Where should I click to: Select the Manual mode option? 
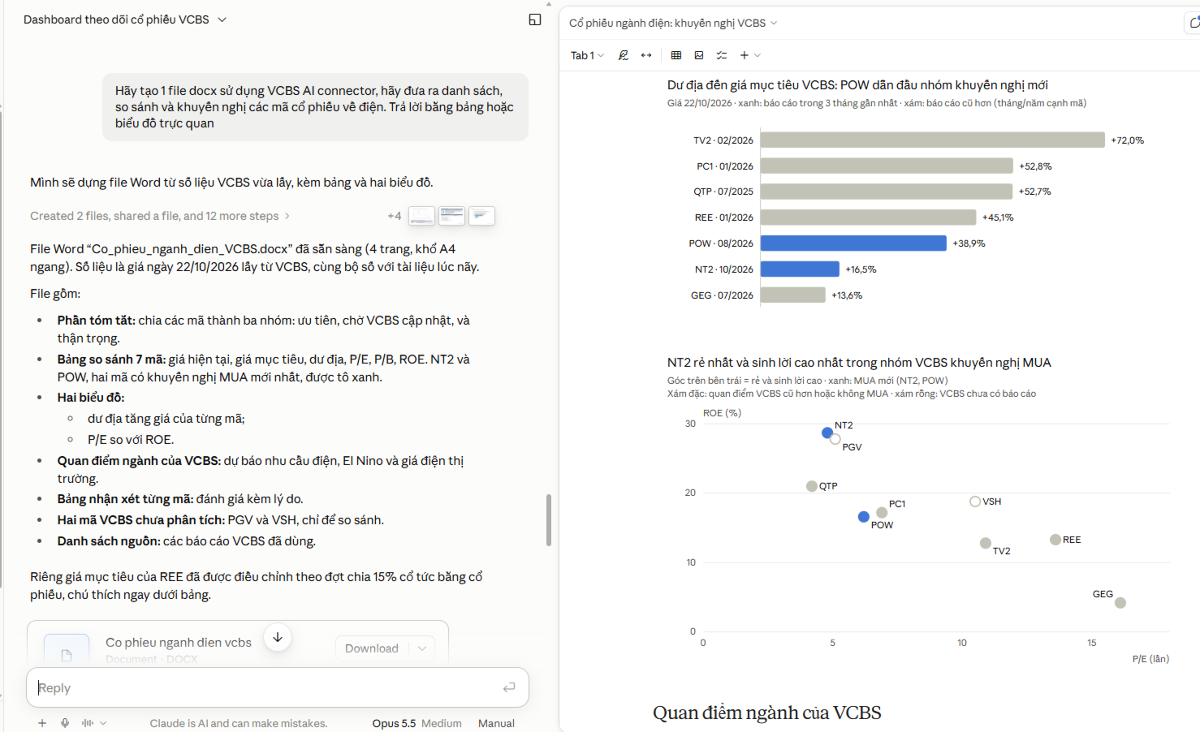(496, 723)
